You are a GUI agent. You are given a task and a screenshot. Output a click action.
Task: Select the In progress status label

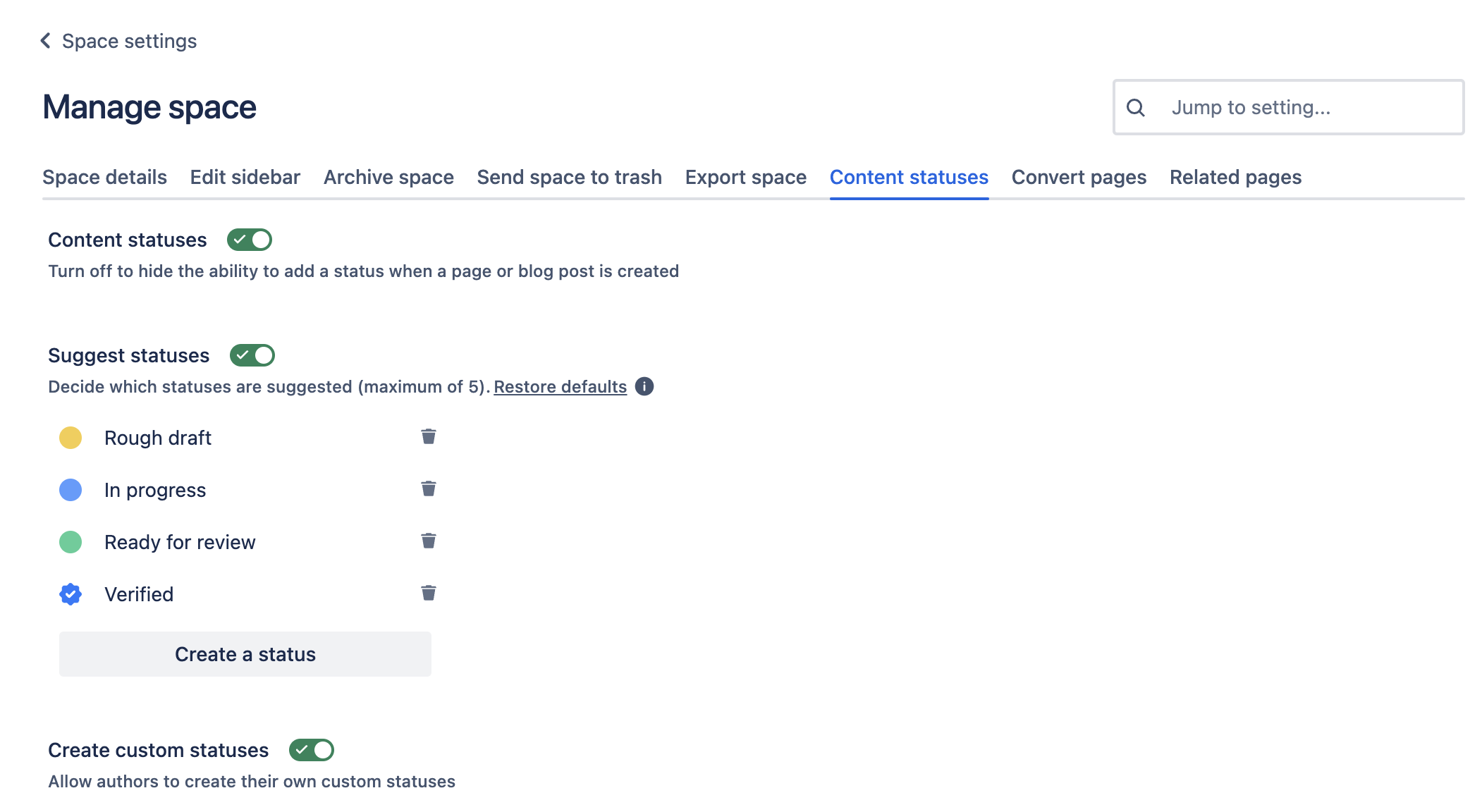click(155, 490)
